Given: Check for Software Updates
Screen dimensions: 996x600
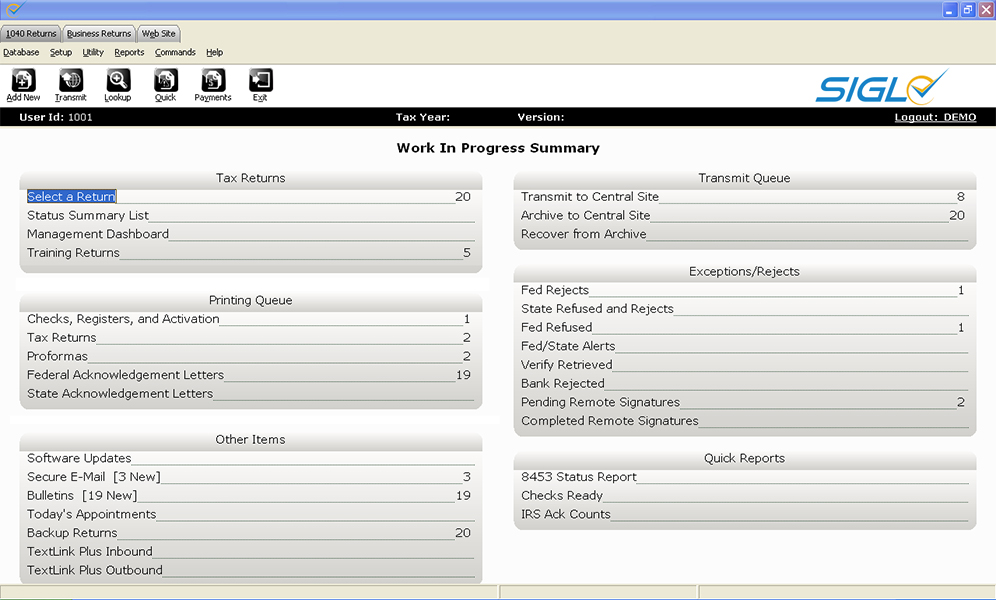Looking at the screenshot, I should click(79, 458).
